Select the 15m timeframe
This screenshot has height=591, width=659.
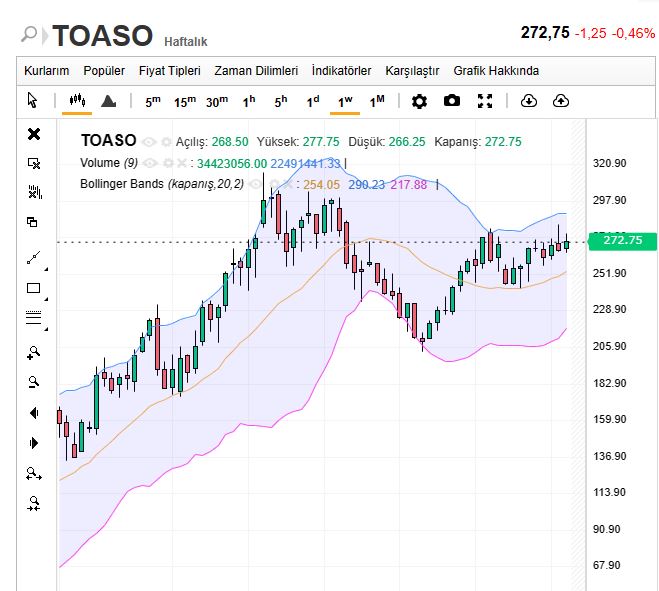[185, 101]
